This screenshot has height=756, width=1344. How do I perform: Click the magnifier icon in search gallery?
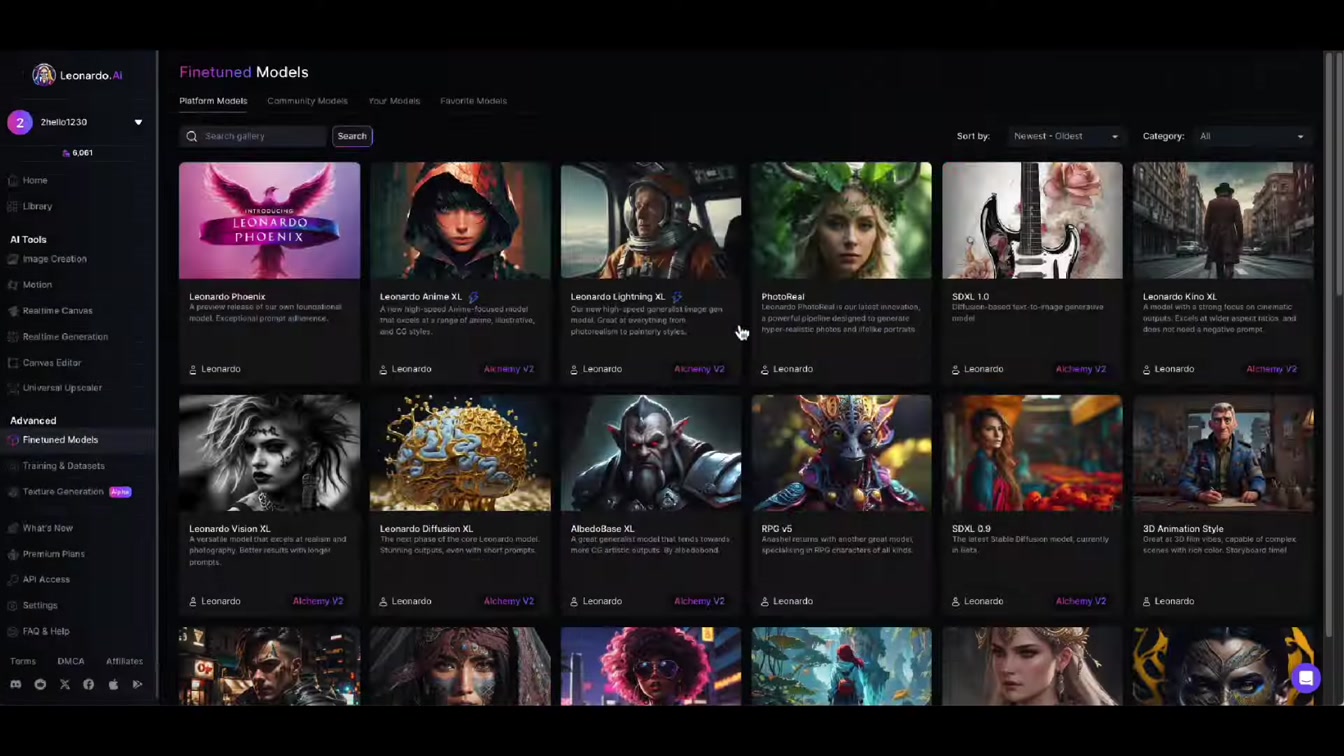click(x=192, y=136)
